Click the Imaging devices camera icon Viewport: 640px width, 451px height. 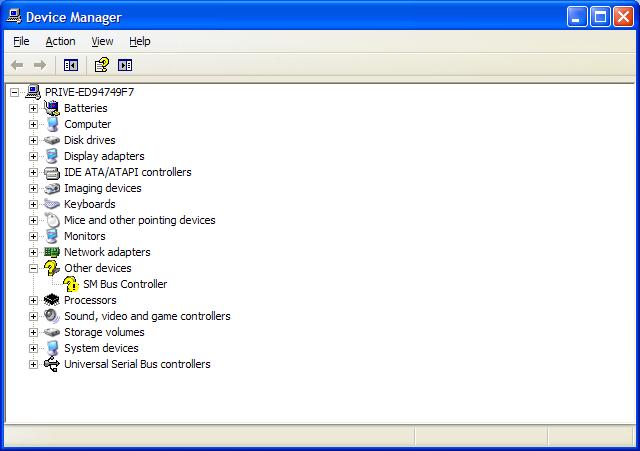coord(52,188)
